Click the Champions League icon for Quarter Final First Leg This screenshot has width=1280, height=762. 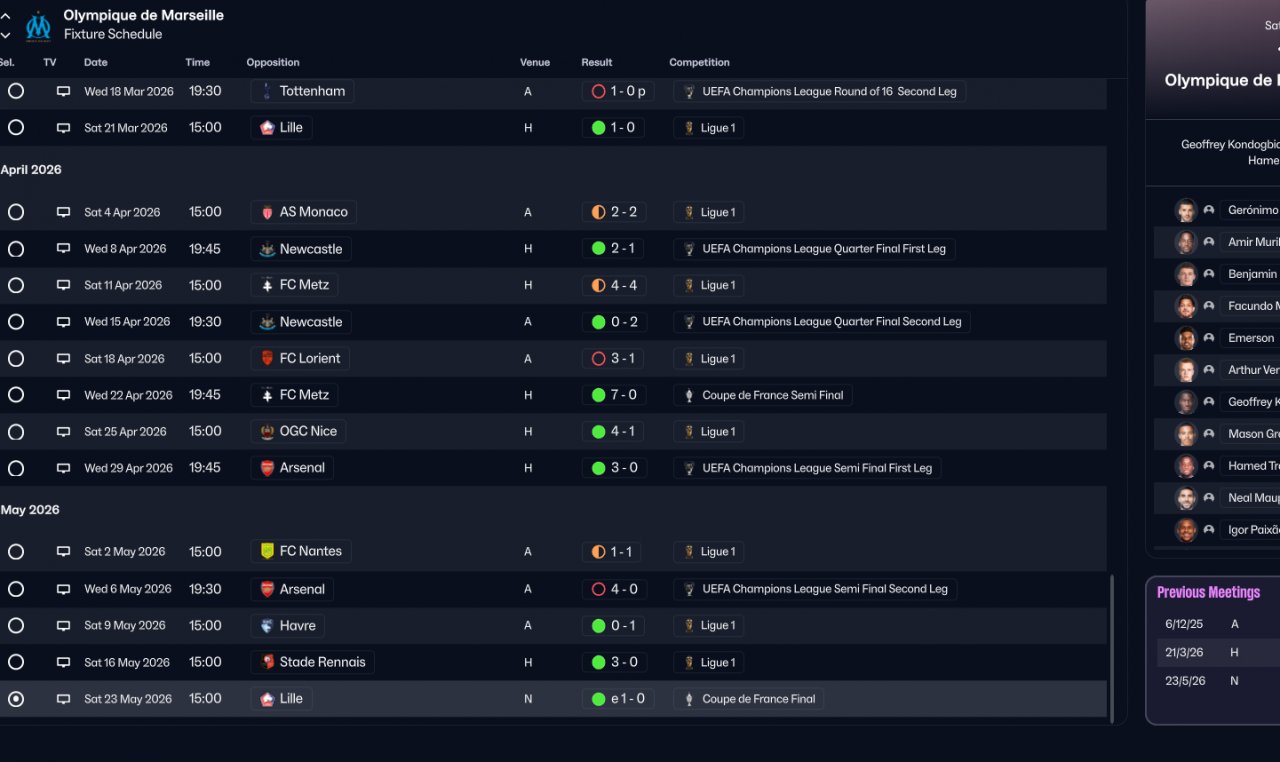[689, 249]
